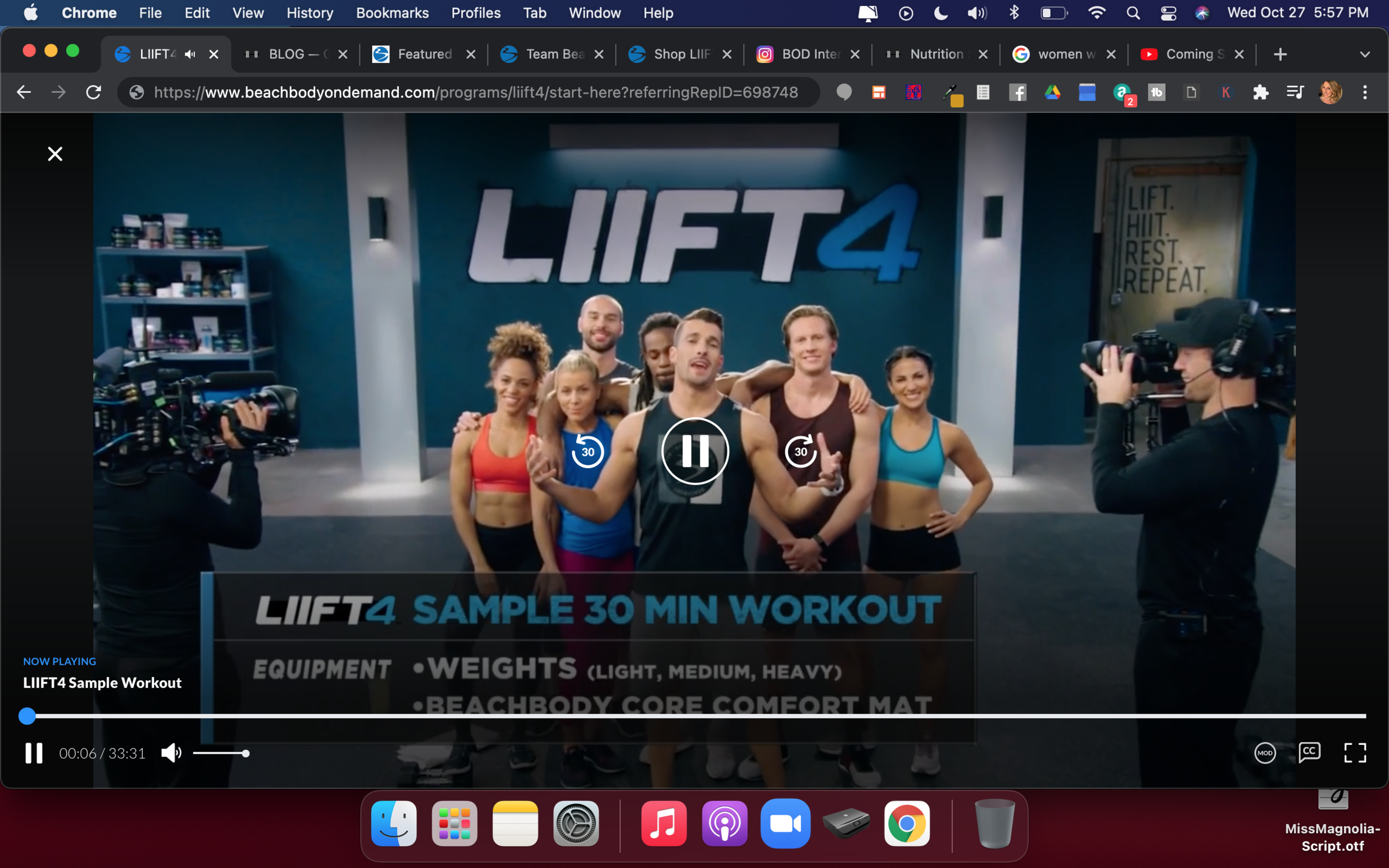Skip forward 30 seconds
Viewport: 1389px width, 868px height.
pos(801,451)
